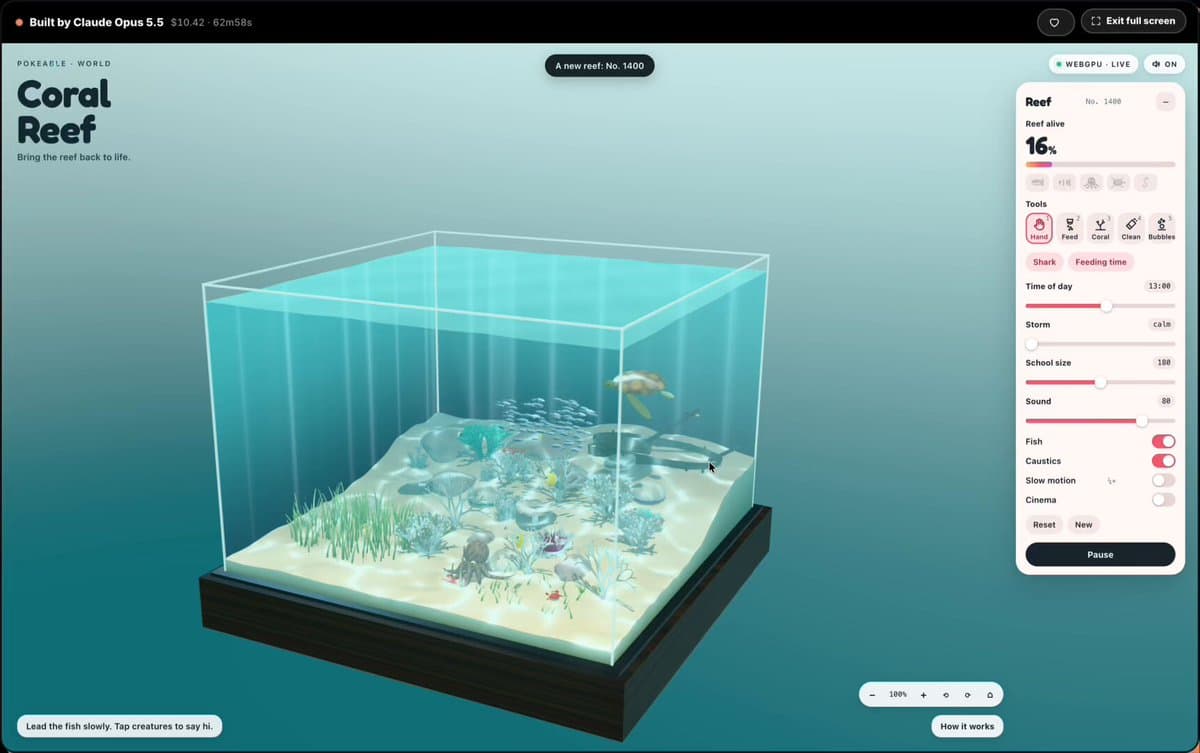Rotate the view clockwise
The image size is (1200, 753).
[968, 694]
